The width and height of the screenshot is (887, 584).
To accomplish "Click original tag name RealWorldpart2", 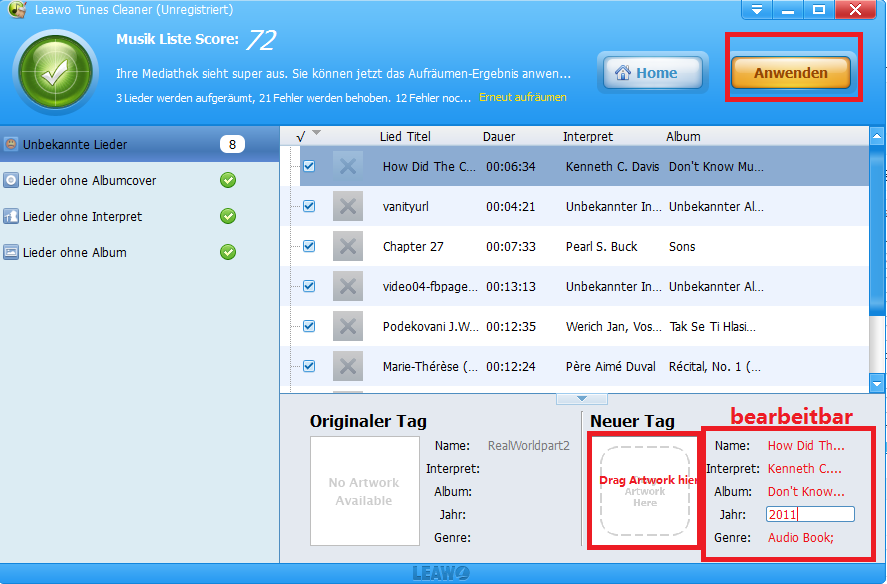I will tap(528, 446).
